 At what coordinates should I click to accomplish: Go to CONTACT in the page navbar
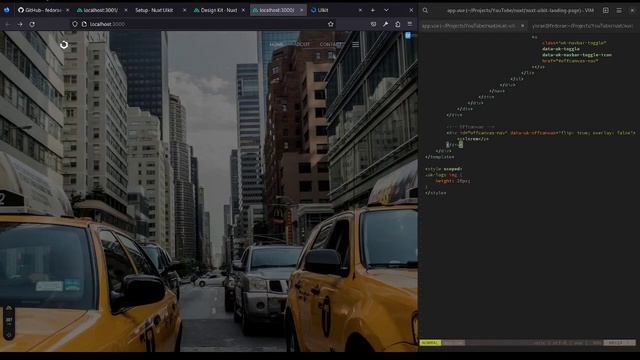coord(331,44)
